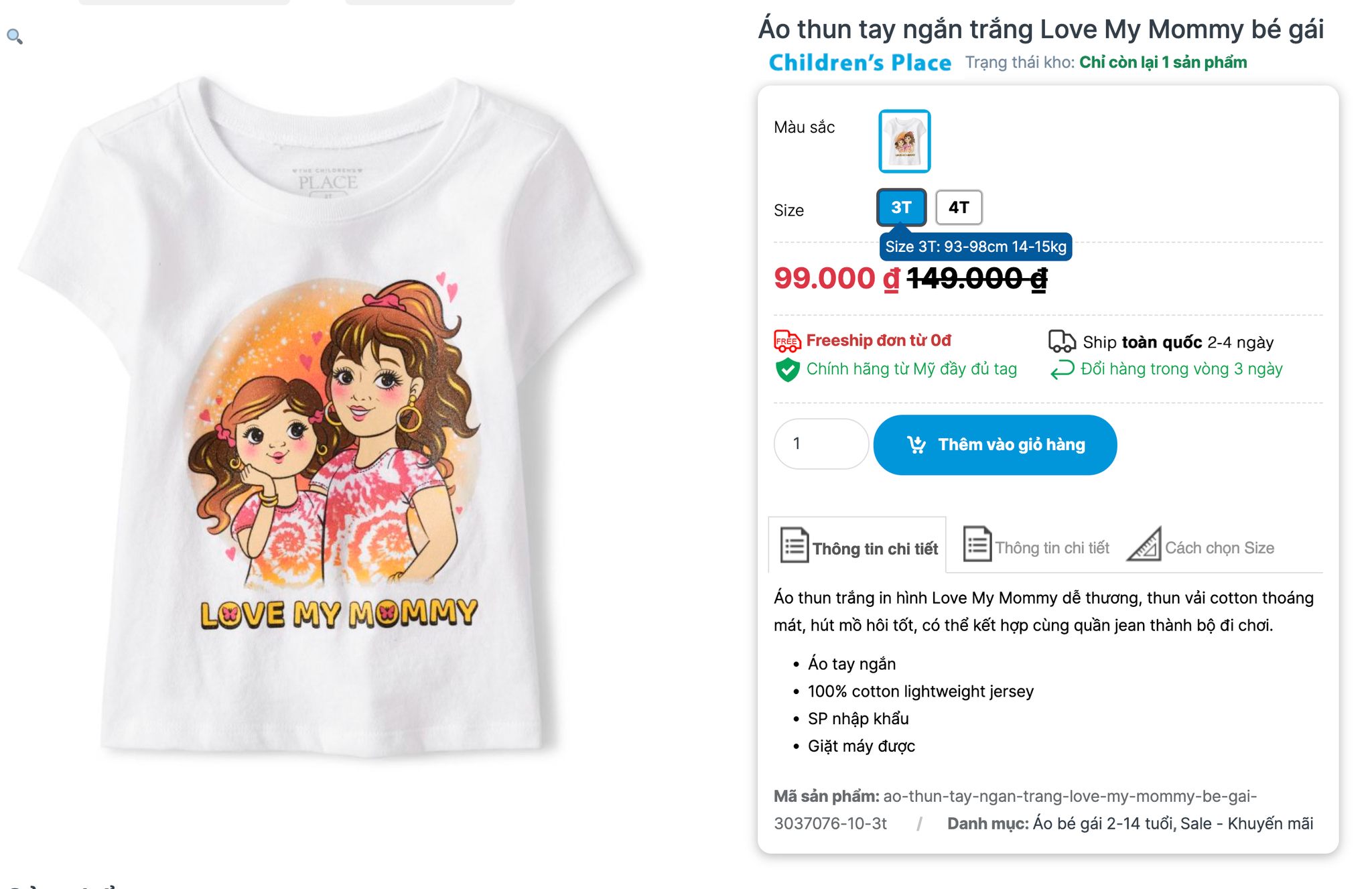Open the first Thông tin chi tiết tab
This screenshot has height=889, width=1372.
coord(874,549)
